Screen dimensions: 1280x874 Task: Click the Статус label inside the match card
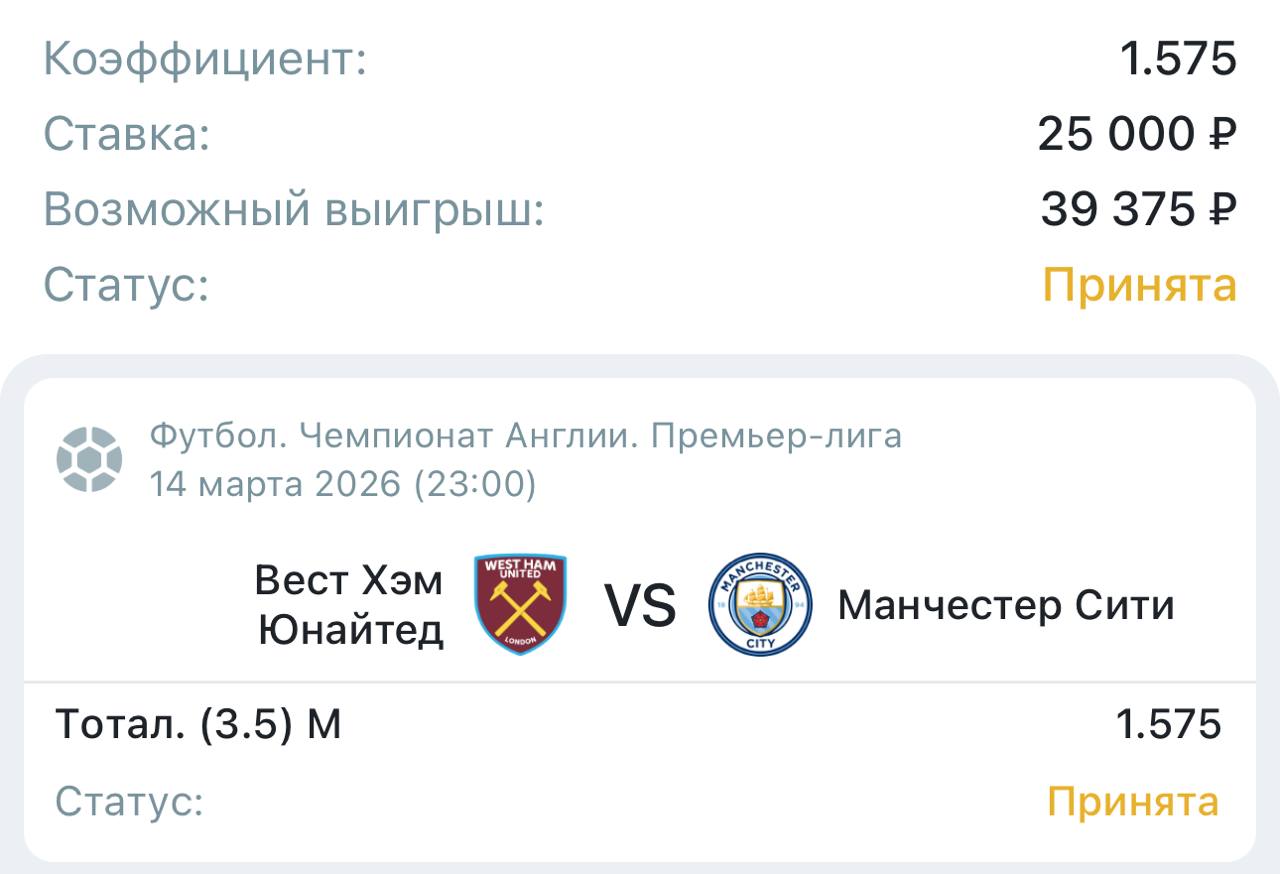[x=129, y=801]
